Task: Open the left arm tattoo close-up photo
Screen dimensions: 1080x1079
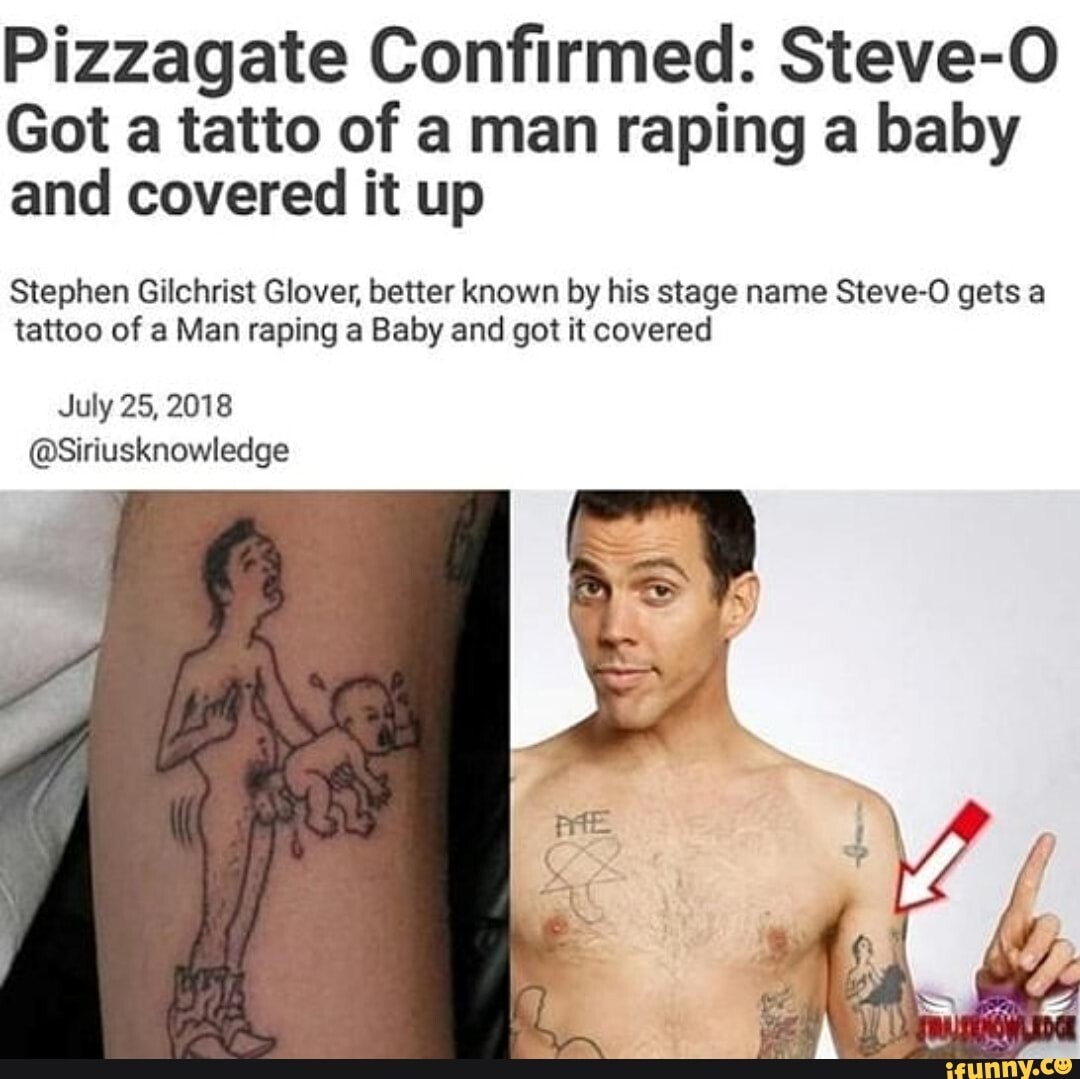Action: [255, 774]
